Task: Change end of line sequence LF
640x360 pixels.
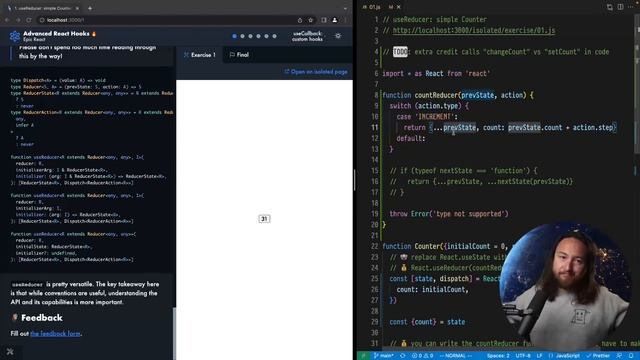Action: pyautogui.click(x=539, y=356)
